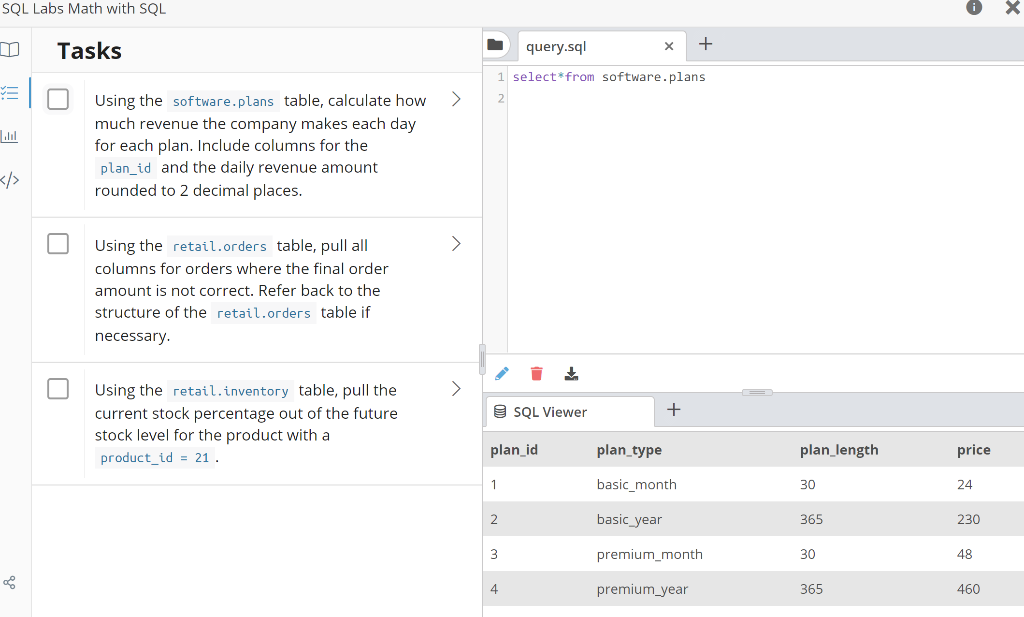Check the software.plans daily revenue task
Screen dimensions: 1024x617
click(58, 99)
